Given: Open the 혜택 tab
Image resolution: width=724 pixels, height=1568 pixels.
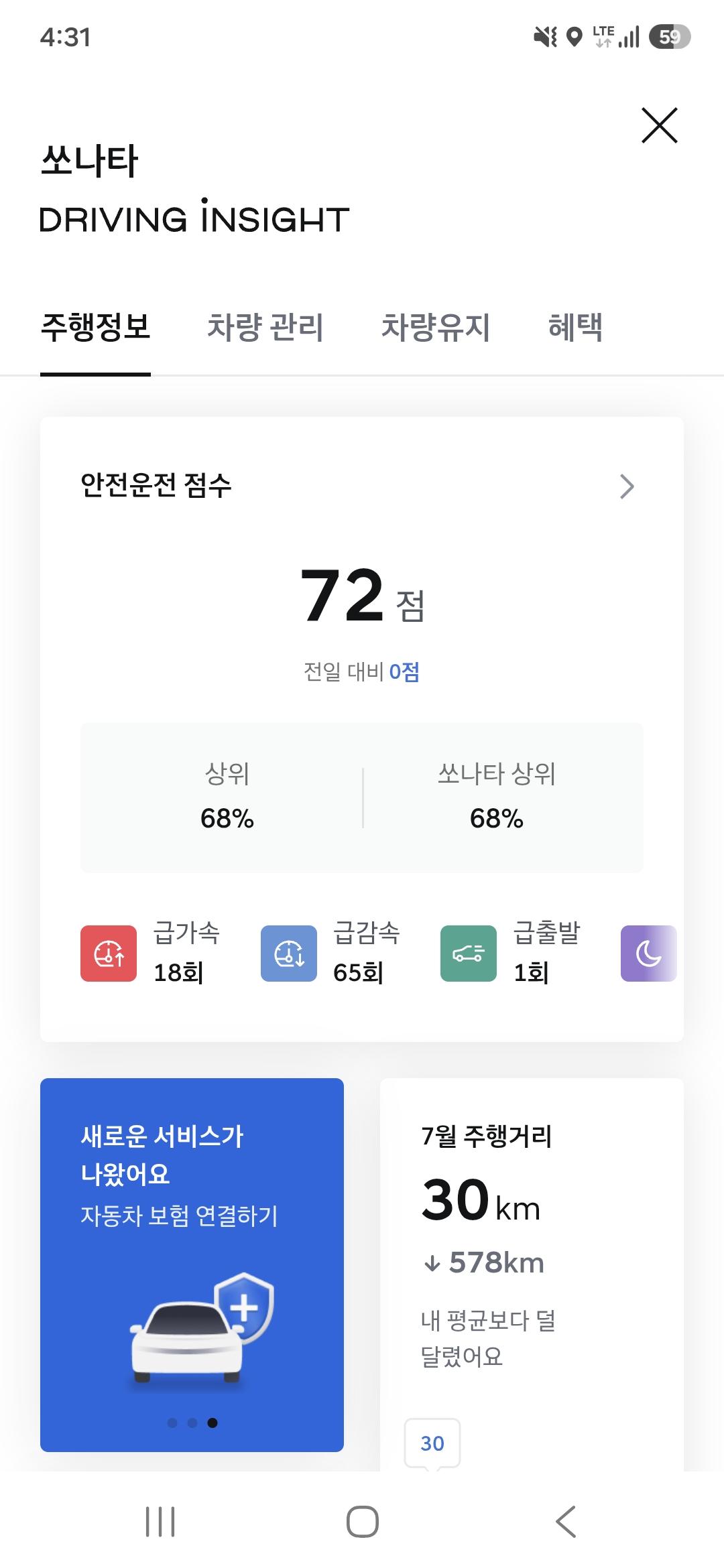Looking at the screenshot, I should (575, 328).
